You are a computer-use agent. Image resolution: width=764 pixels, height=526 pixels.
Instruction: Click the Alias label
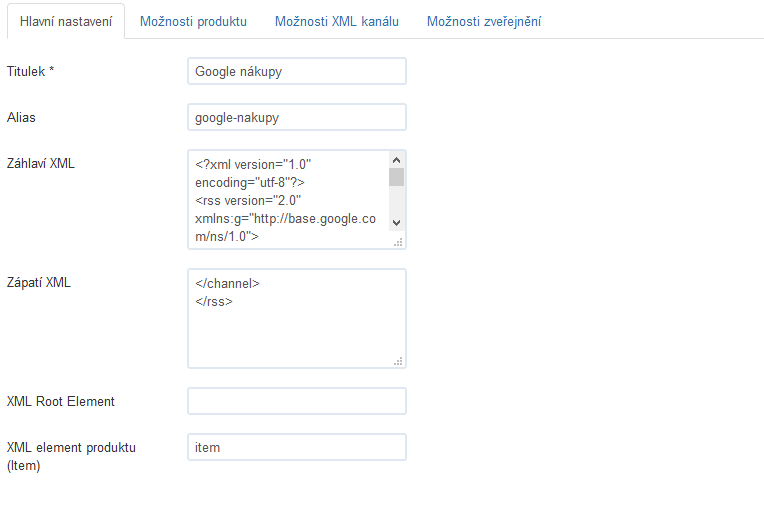[x=21, y=117]
